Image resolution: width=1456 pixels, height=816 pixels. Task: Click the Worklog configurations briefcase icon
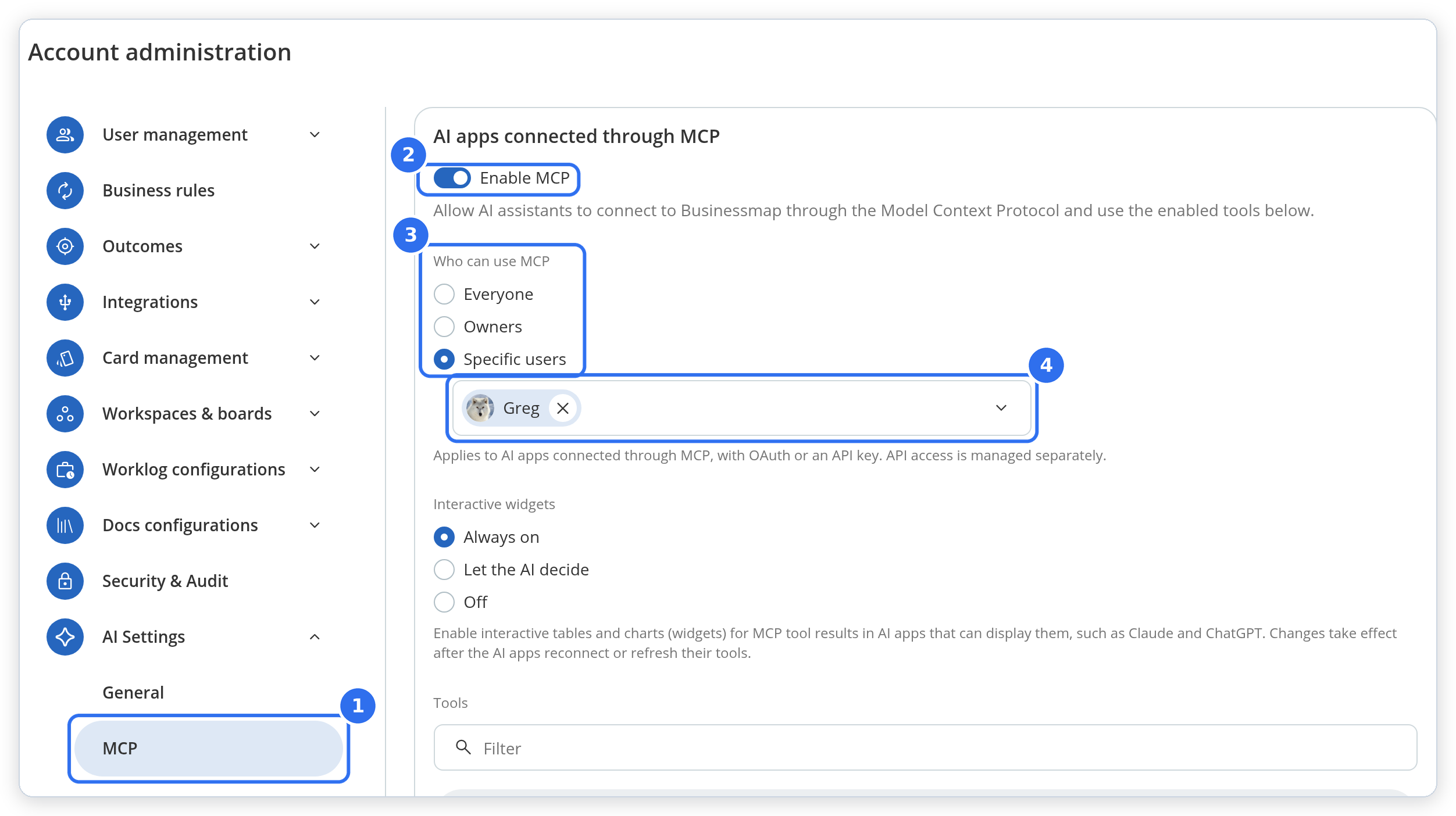click(x=65, y=470)
